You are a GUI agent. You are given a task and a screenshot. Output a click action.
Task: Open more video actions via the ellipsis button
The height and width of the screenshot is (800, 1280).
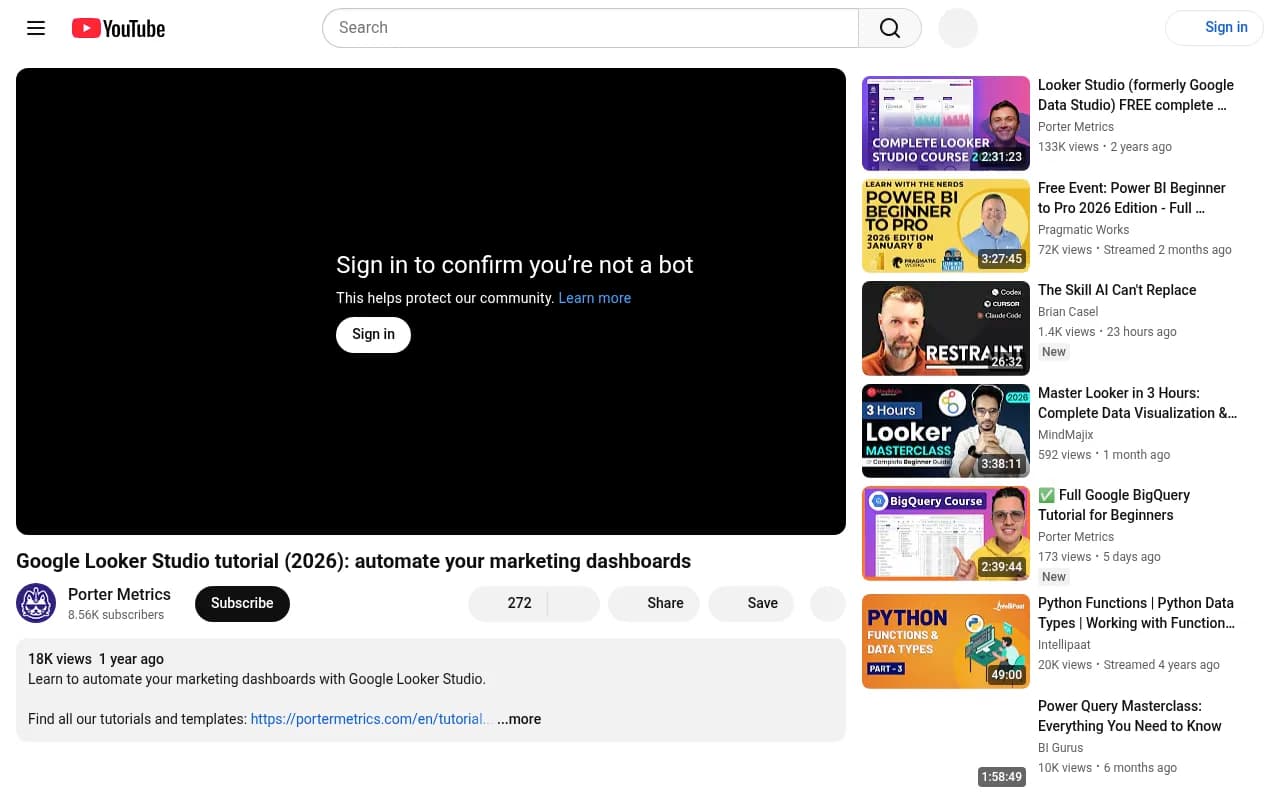click(x=827, y=603)
